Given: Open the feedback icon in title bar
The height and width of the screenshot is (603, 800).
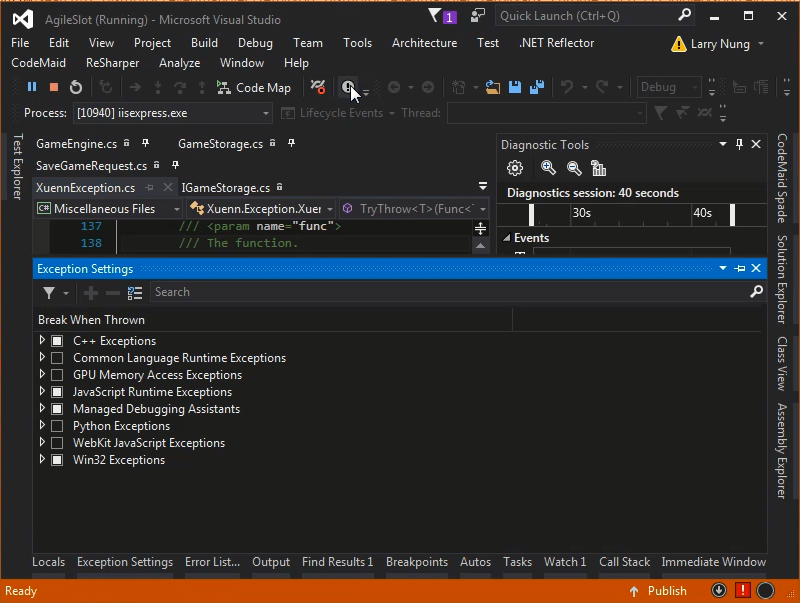Looking at the screenshot, I should (478, 16).
